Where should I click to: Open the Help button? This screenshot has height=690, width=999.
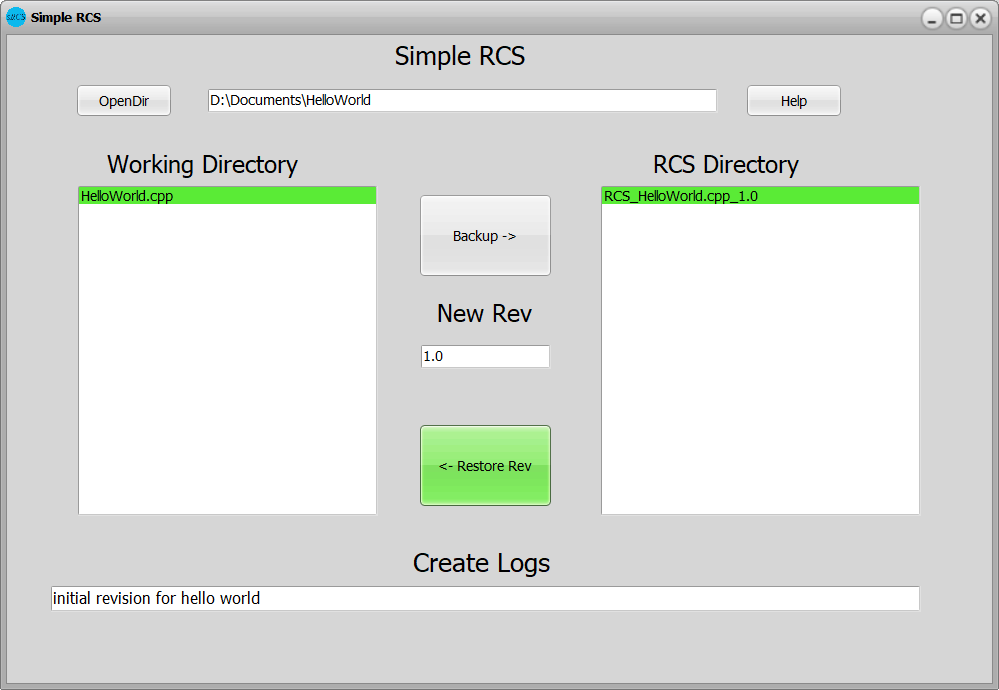pos(793,101)
